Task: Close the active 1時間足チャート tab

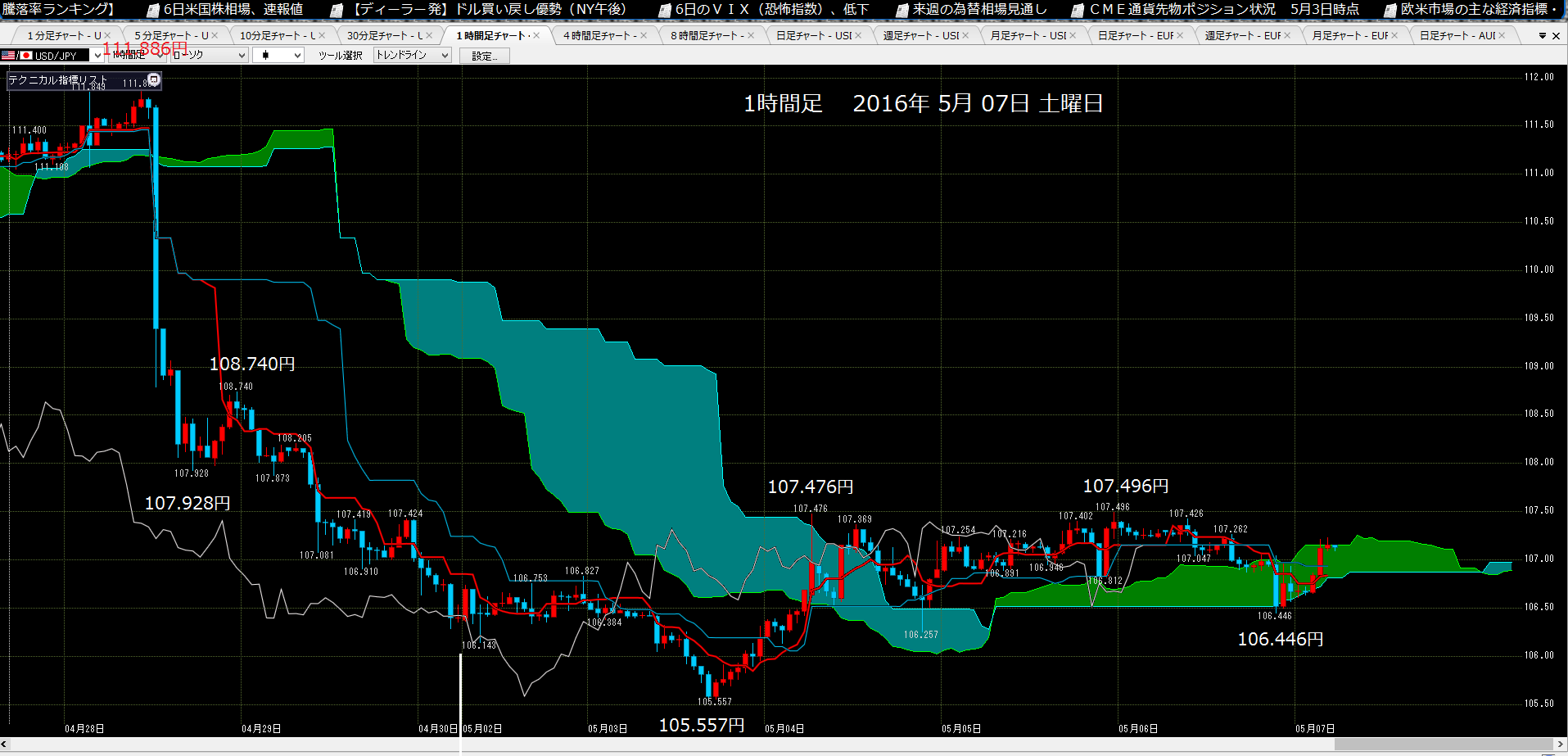Action: coord(536,35)
